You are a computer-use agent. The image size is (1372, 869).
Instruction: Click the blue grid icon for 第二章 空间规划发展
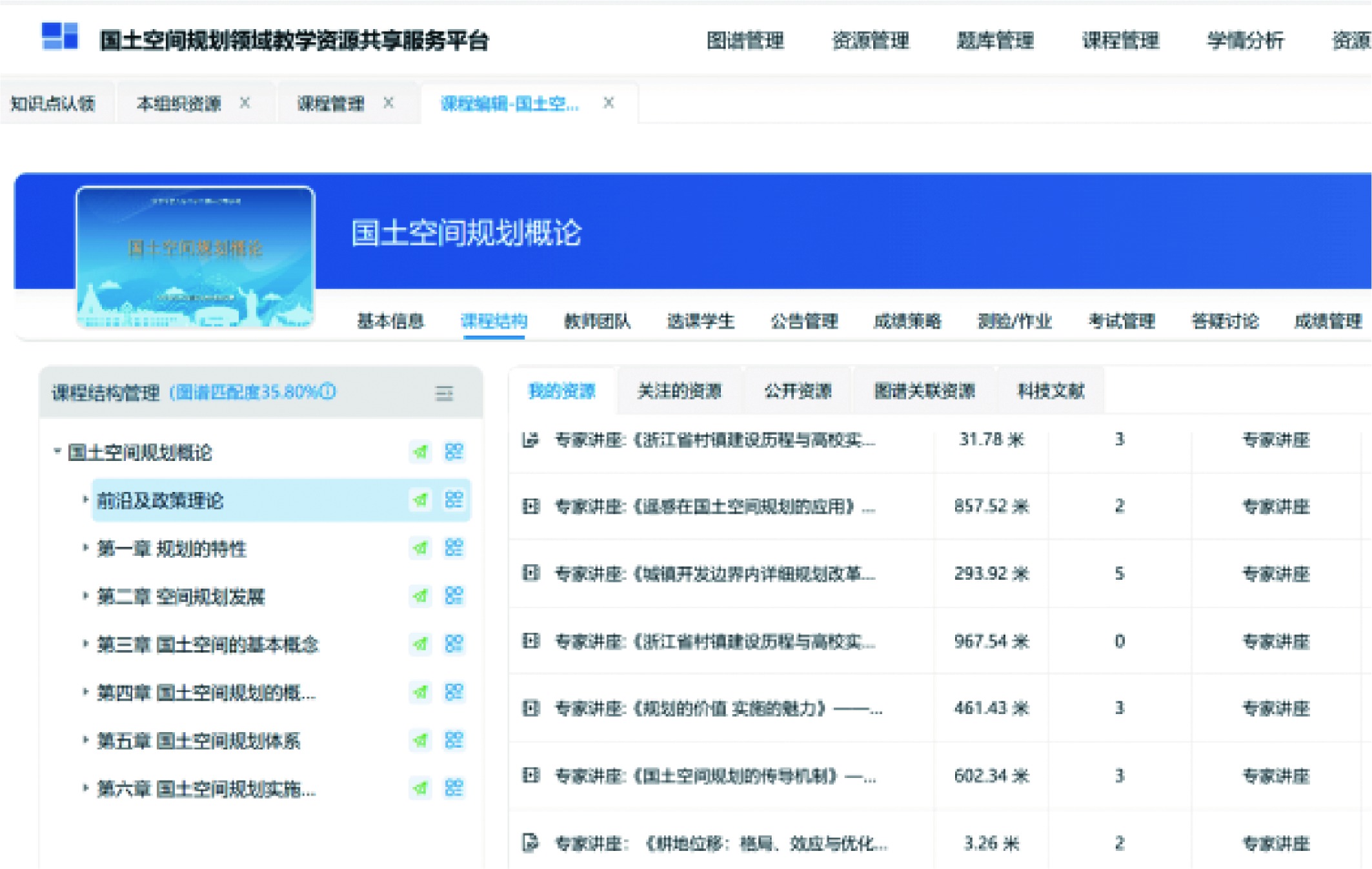(x=454, y=596)
